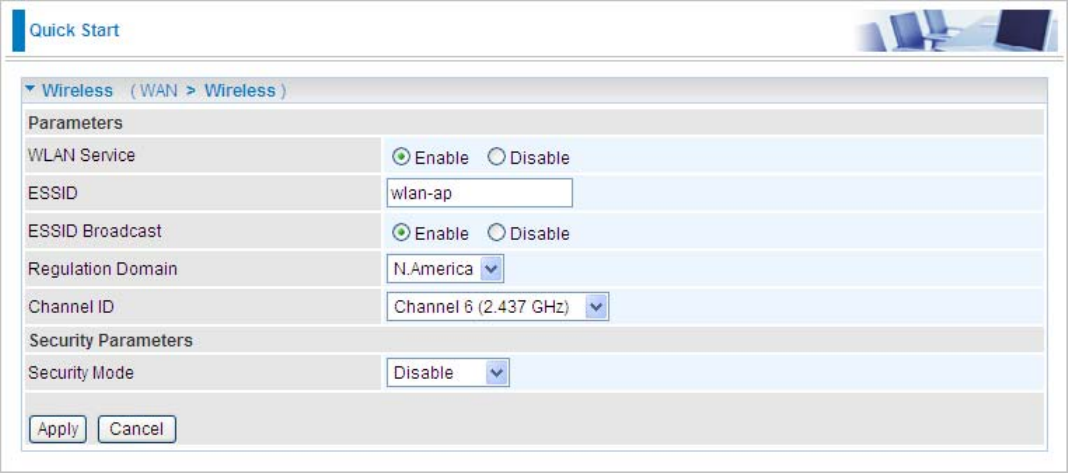Collapse the Wireless section triangle icon
The width and height of the screenshot is (1068, 473).
coord(31,89)
